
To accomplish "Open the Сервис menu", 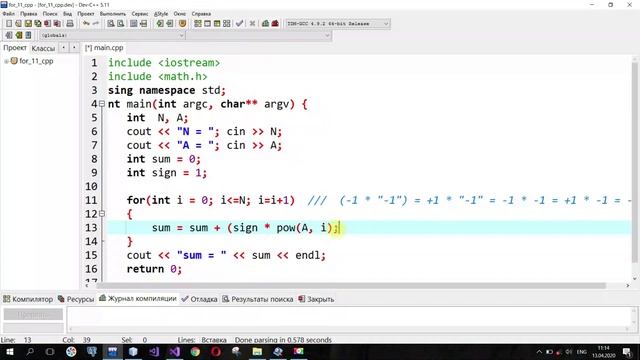I will point(140,14).
